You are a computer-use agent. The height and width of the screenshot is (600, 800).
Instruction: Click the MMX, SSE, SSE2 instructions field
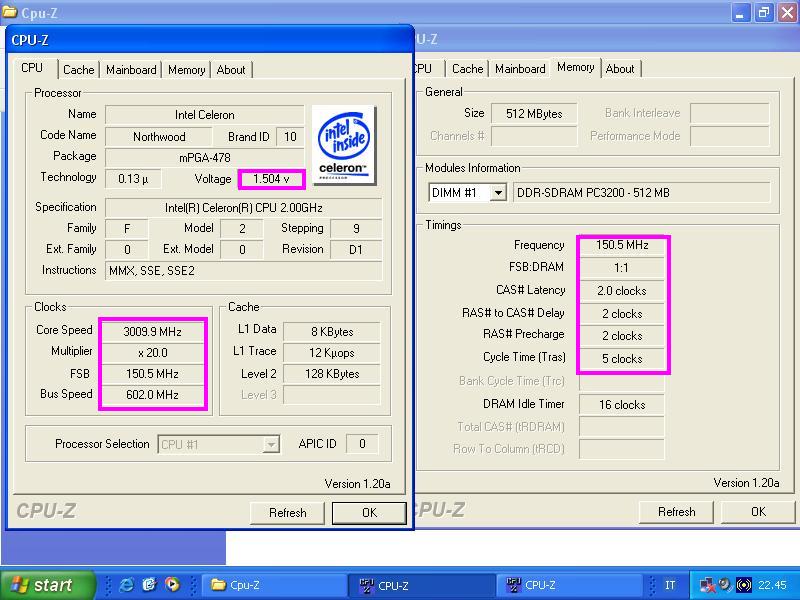click(243, 271)
